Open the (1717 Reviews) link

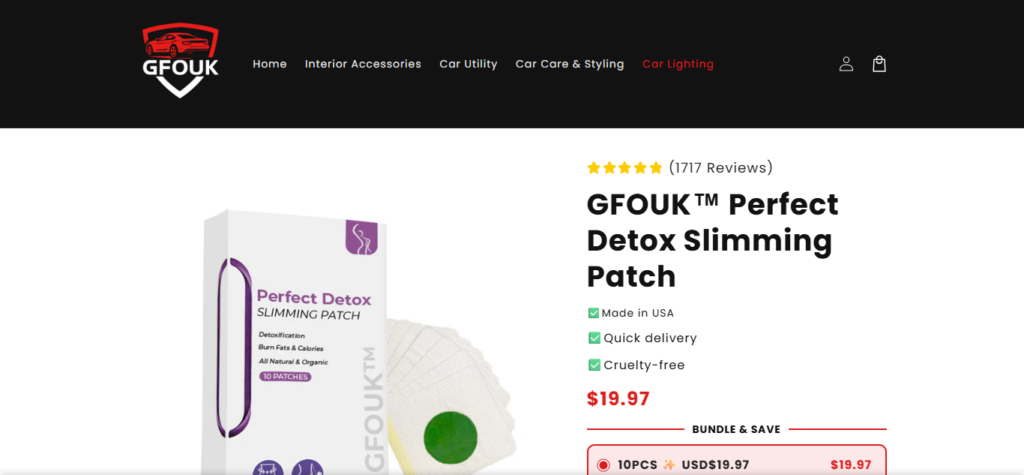pos(720,168)
